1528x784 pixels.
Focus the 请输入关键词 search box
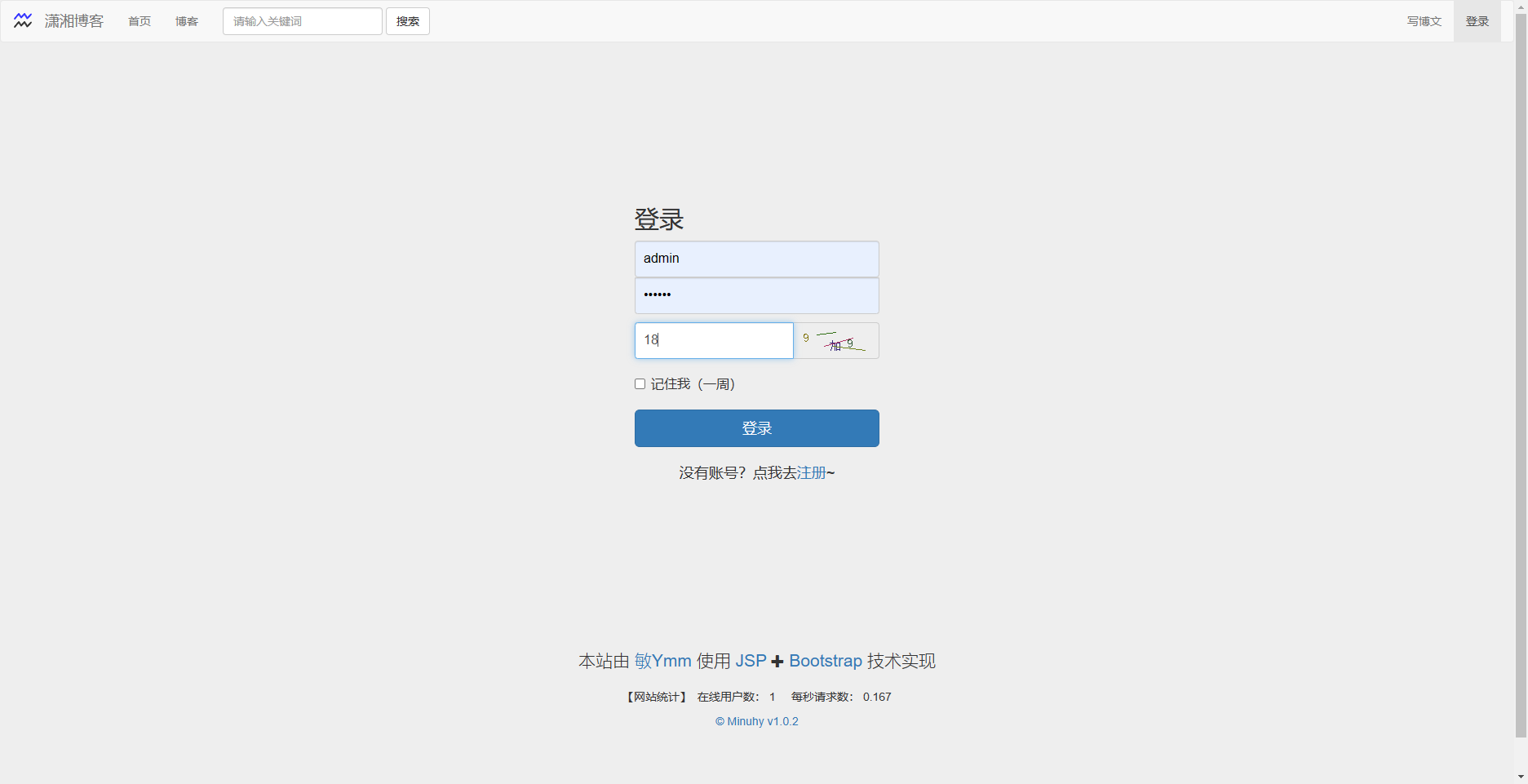tap(303, 21)
